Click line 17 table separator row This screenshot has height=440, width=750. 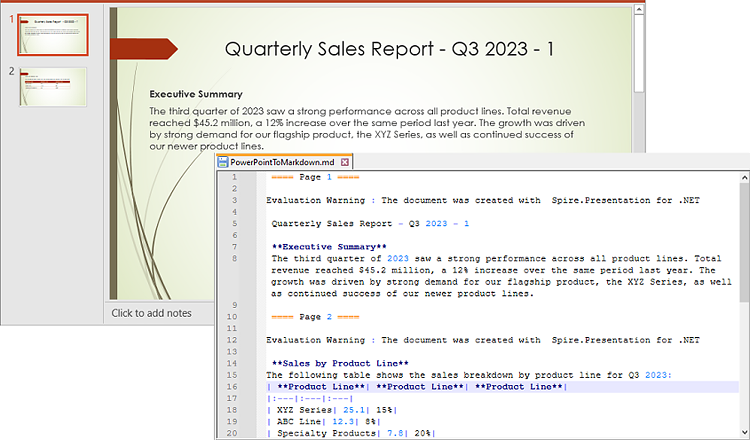click(310, 398)
